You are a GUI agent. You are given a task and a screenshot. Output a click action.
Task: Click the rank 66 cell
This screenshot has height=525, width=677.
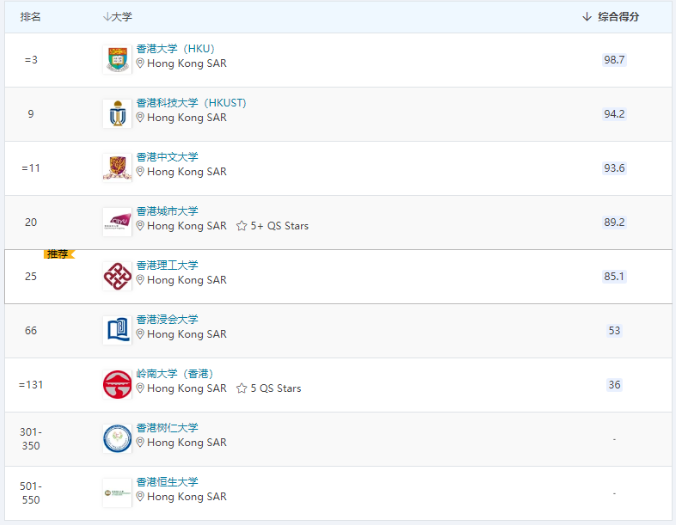pos(31,330)
